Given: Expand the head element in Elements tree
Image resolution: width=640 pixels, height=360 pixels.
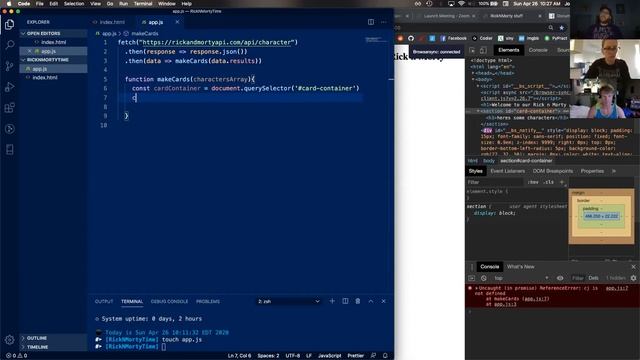Looking at the screenshot, I should tap(473, 73).
